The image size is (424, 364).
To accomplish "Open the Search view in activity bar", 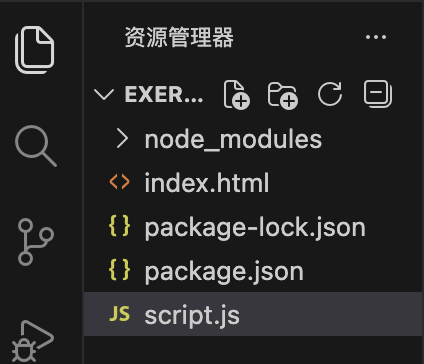I will point(36,146).
